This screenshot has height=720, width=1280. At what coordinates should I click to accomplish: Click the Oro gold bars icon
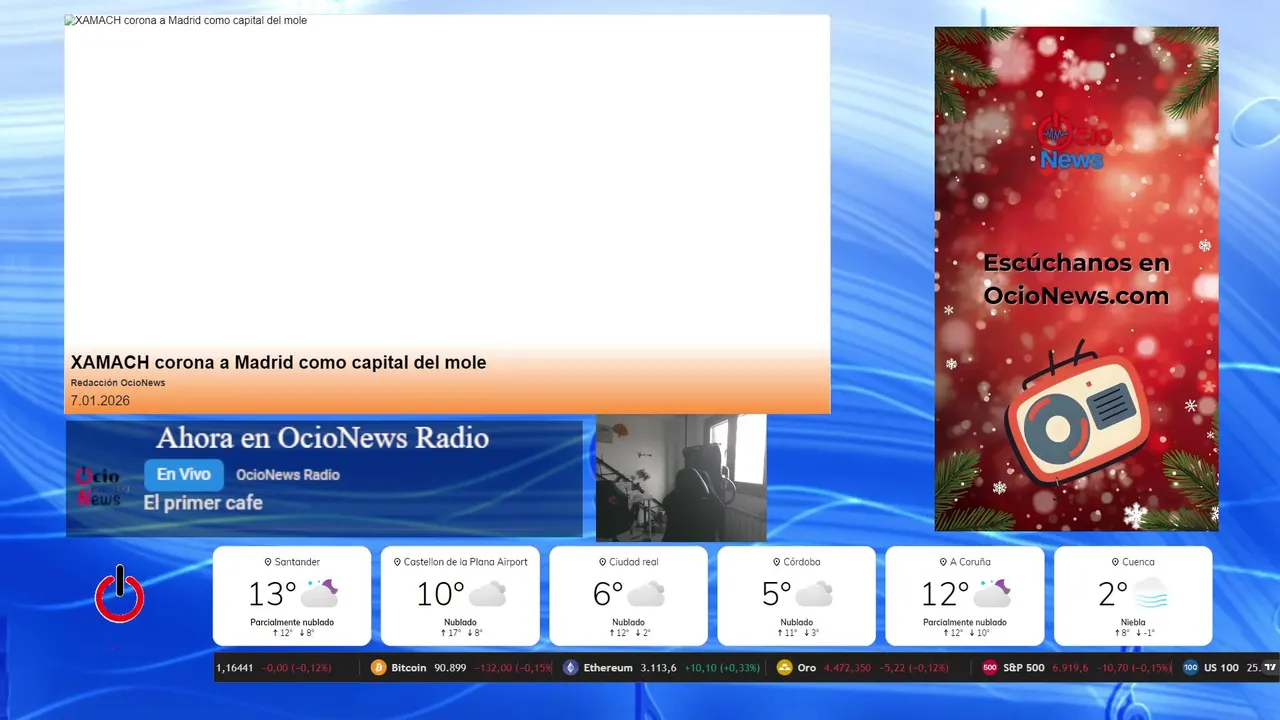click(784, 667)
